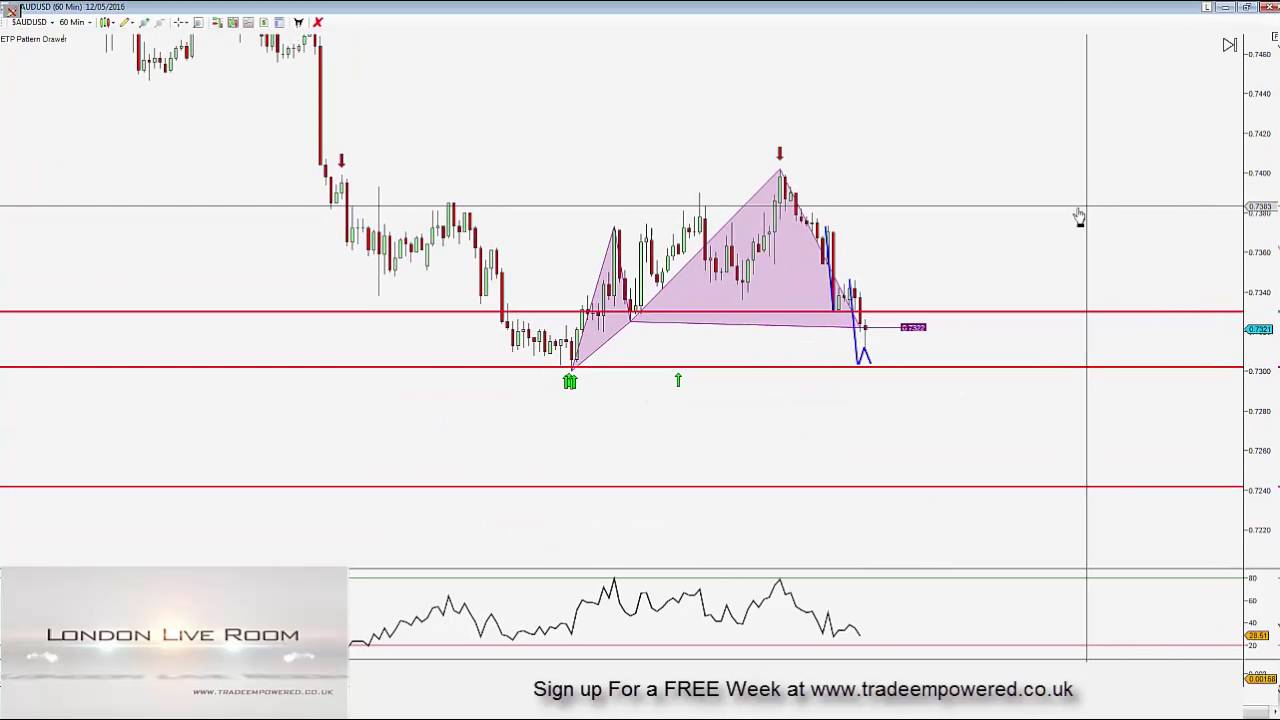
Task: Click the 0.7300 price axis label
Action: pyautogui.click(x=1260, y=371)
